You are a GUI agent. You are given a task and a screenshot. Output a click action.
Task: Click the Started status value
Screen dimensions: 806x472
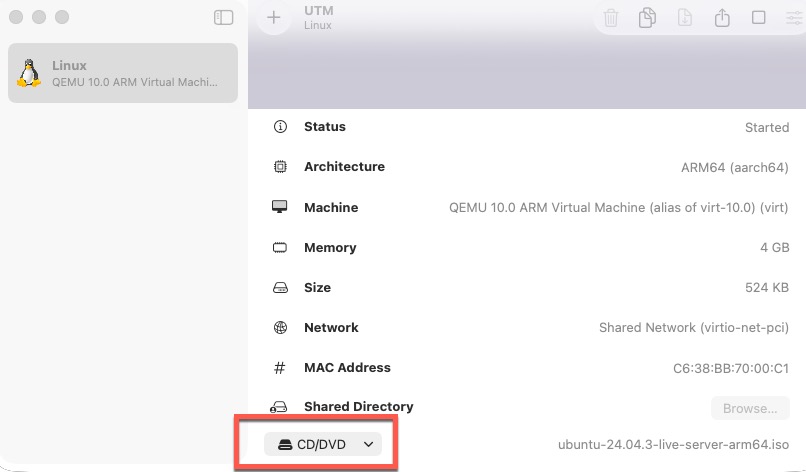pyautogui.click(x=767, y=128)
